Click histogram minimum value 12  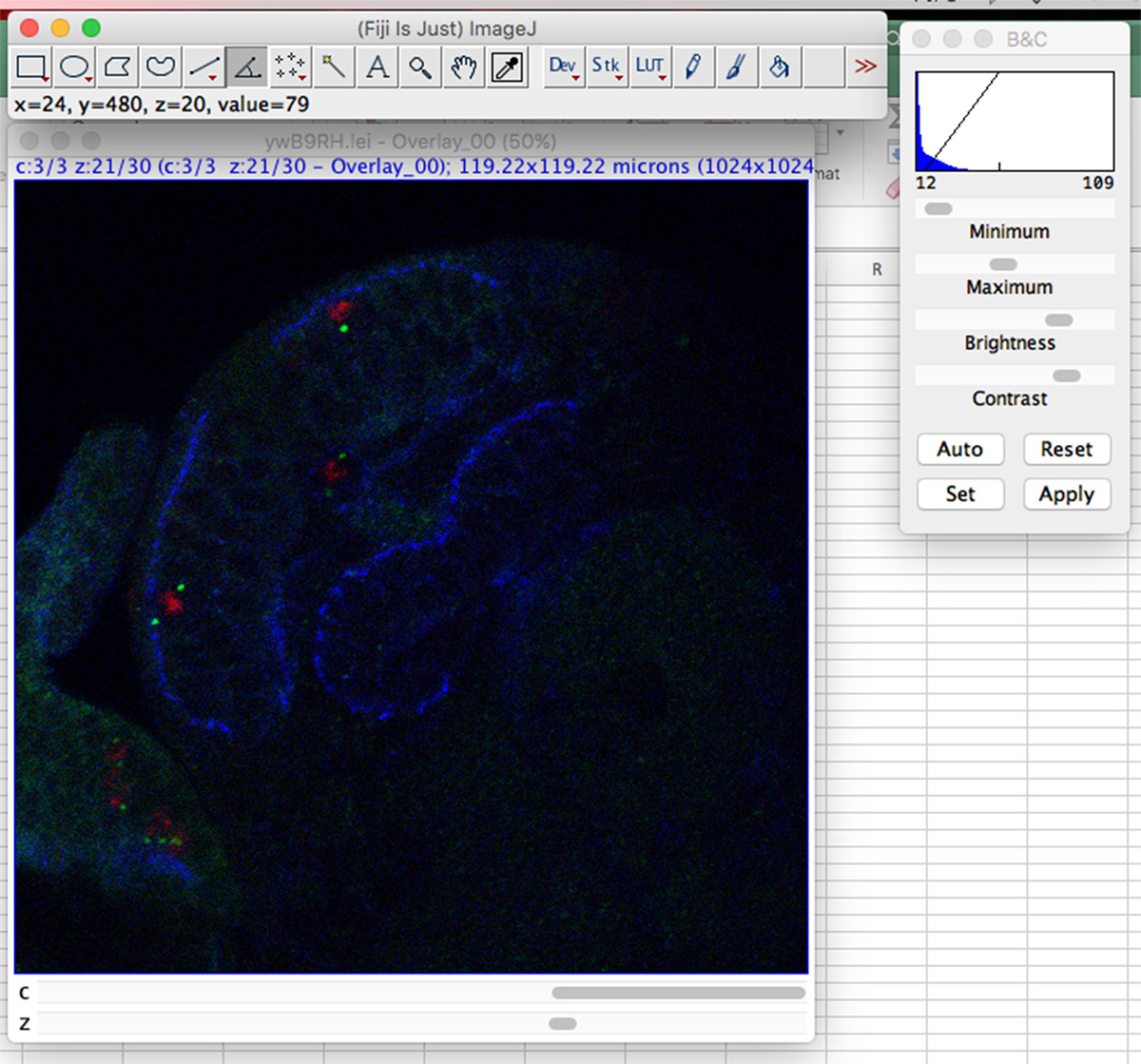click(926, 183)
